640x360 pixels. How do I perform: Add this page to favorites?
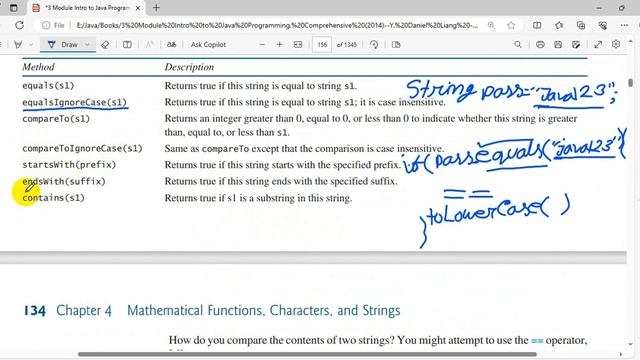pos(511,25)
